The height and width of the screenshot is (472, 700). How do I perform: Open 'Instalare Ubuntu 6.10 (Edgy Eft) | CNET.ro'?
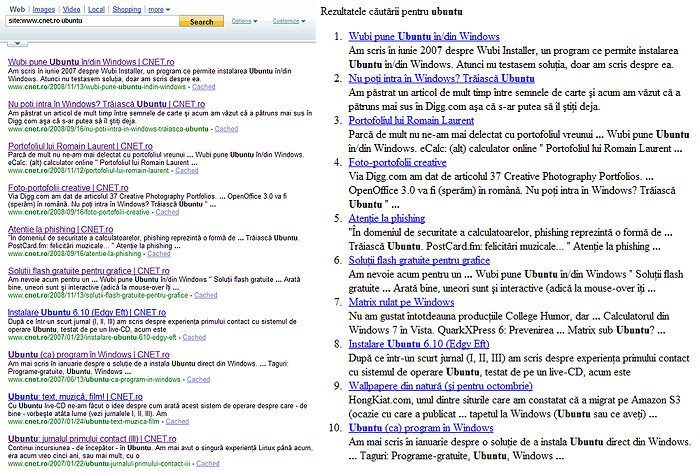point(87,313)
